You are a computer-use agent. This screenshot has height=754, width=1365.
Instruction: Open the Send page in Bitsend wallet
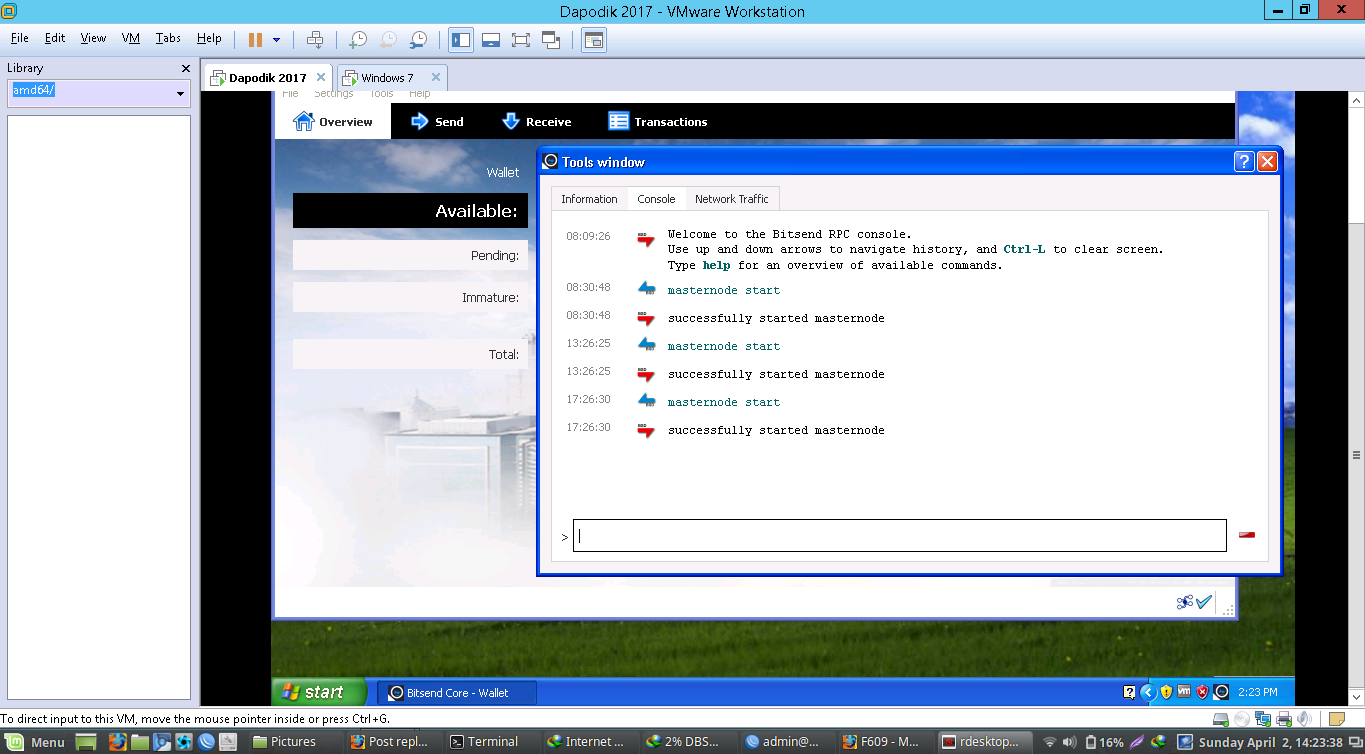[437, 122]
